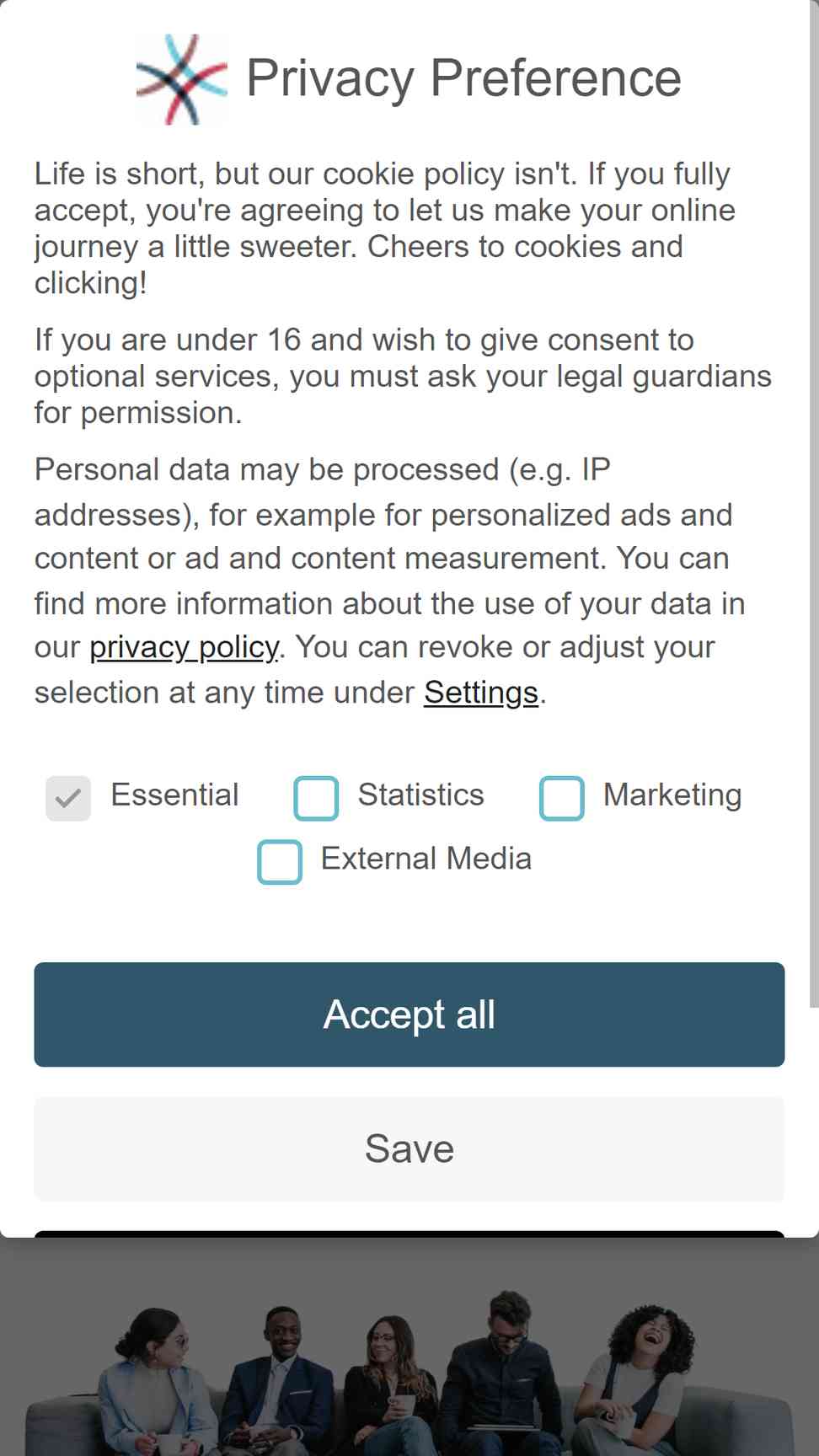Select the External Media label text
This screenshot has width=819, height=1456.
tap(426, 859)
